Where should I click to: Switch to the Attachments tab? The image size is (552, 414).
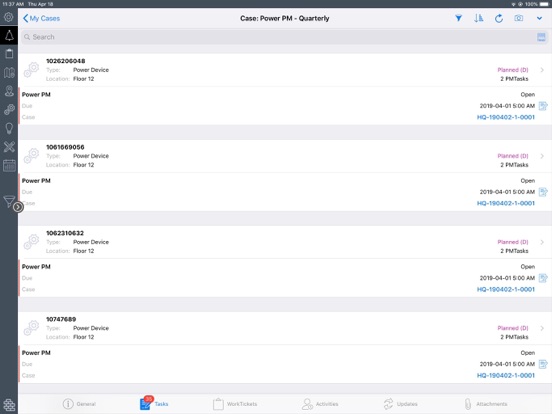click(x=485, y=404)
